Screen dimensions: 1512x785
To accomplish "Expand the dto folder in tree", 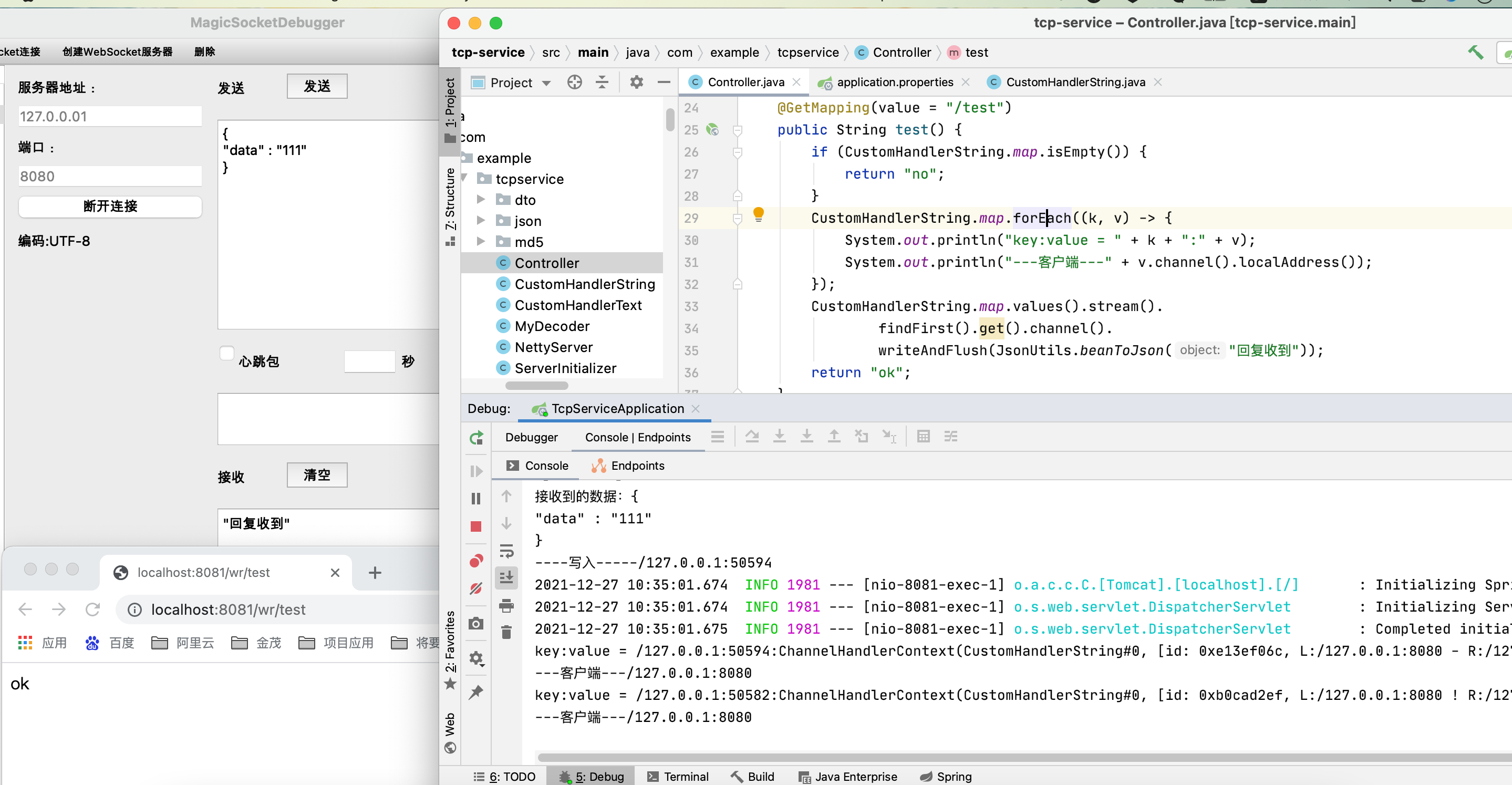I will pyautogui.click(x=481, y=200).
